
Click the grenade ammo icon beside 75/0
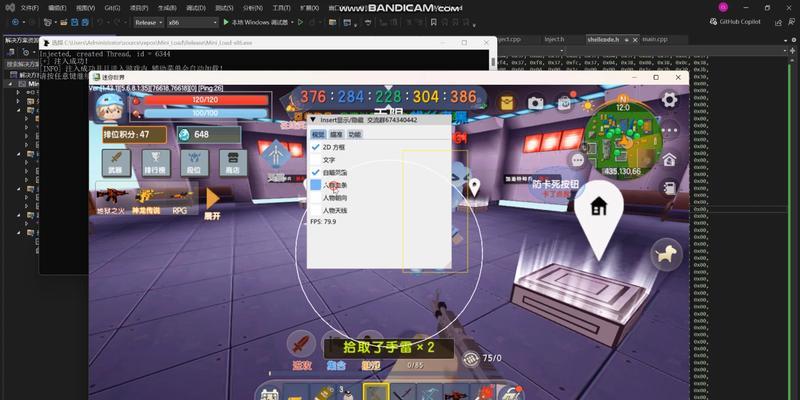(471, 358)
